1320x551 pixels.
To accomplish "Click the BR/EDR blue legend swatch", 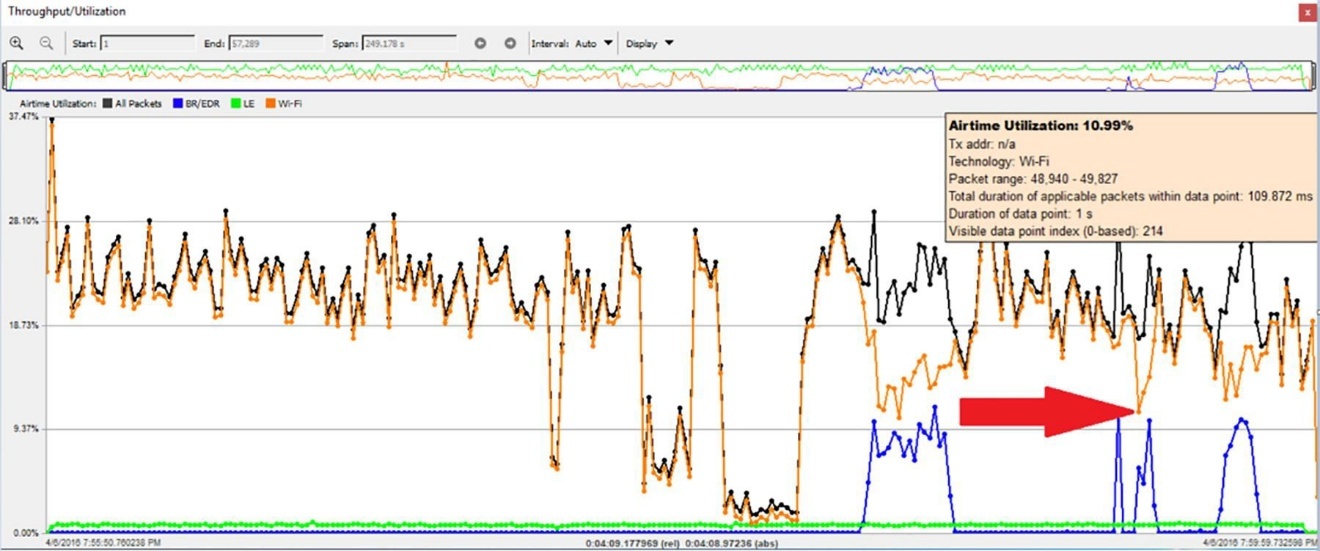I will click(x=177, y=103).
